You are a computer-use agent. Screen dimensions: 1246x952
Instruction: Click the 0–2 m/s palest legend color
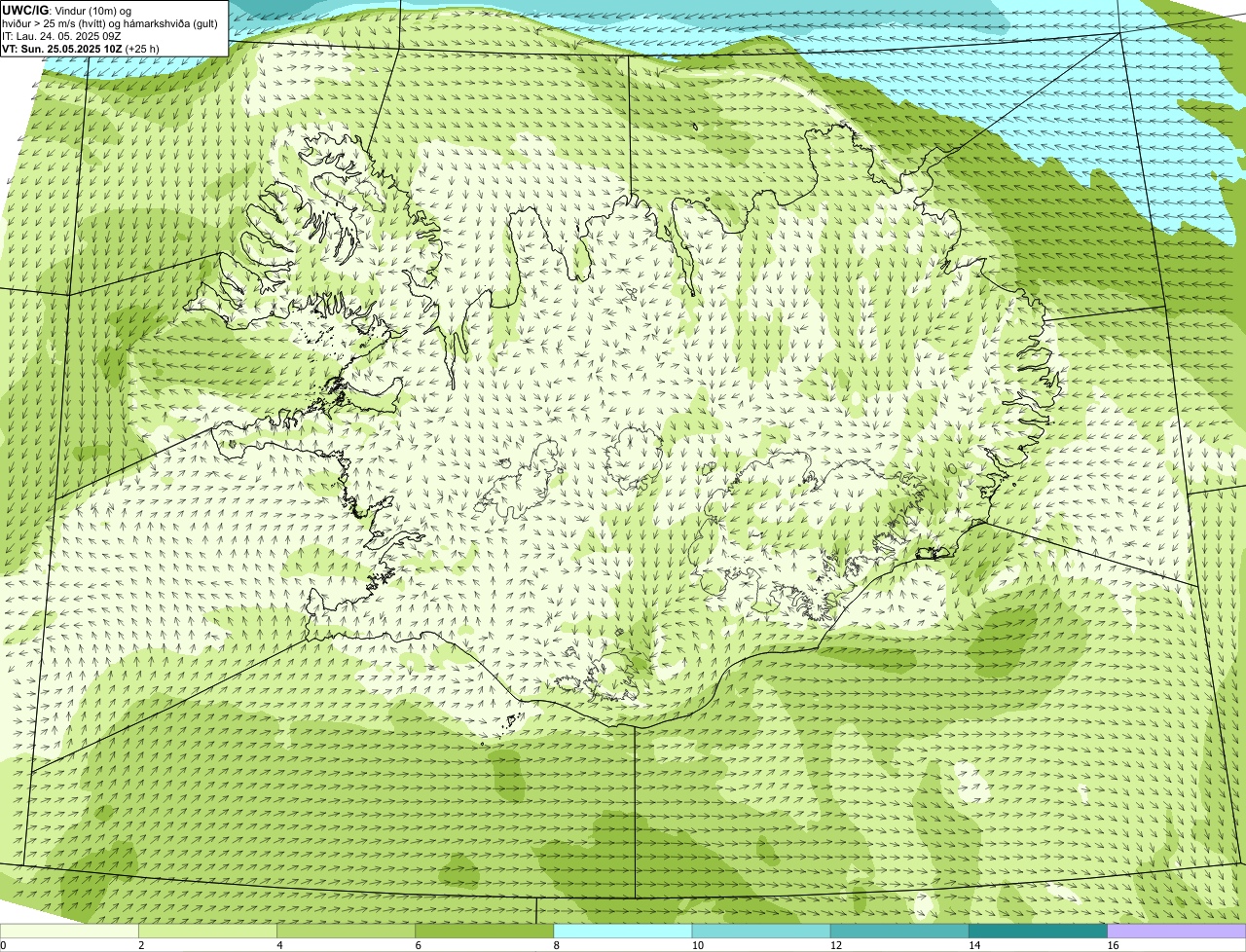(x=69, y=932)
